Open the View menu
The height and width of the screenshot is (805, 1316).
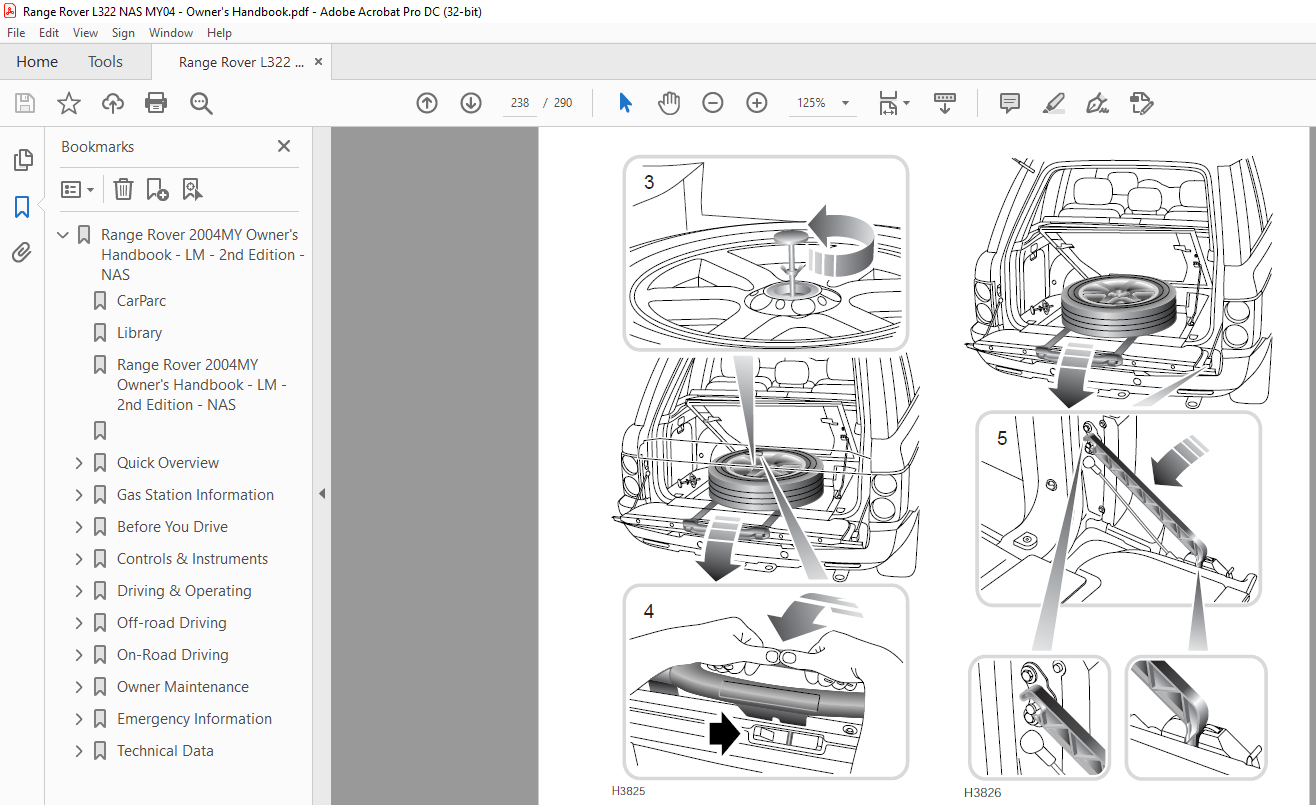85,33
